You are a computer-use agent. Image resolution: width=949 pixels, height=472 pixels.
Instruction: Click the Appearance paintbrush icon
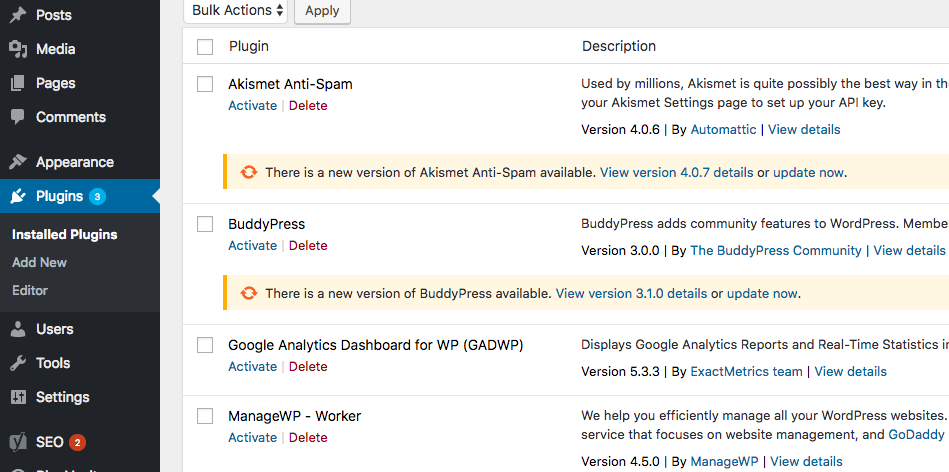(18, 162)
